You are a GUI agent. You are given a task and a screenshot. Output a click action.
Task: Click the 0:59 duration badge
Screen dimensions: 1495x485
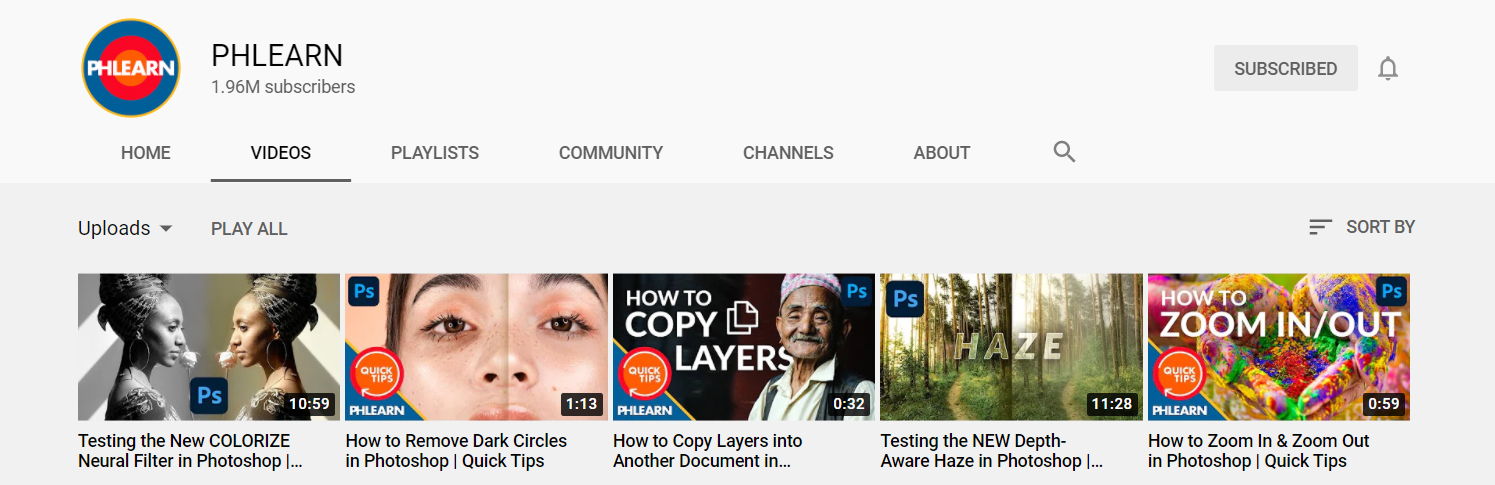tap(1384, 404)
